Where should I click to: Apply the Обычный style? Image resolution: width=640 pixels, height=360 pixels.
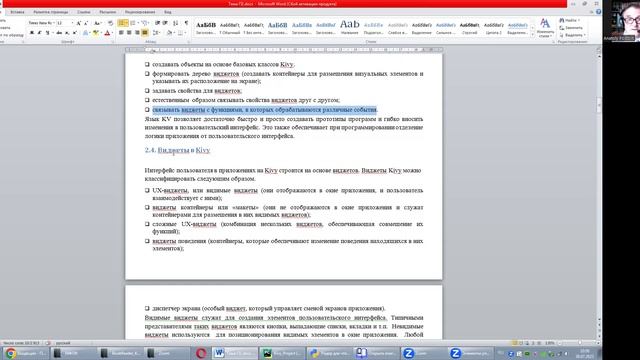(230, 28)
